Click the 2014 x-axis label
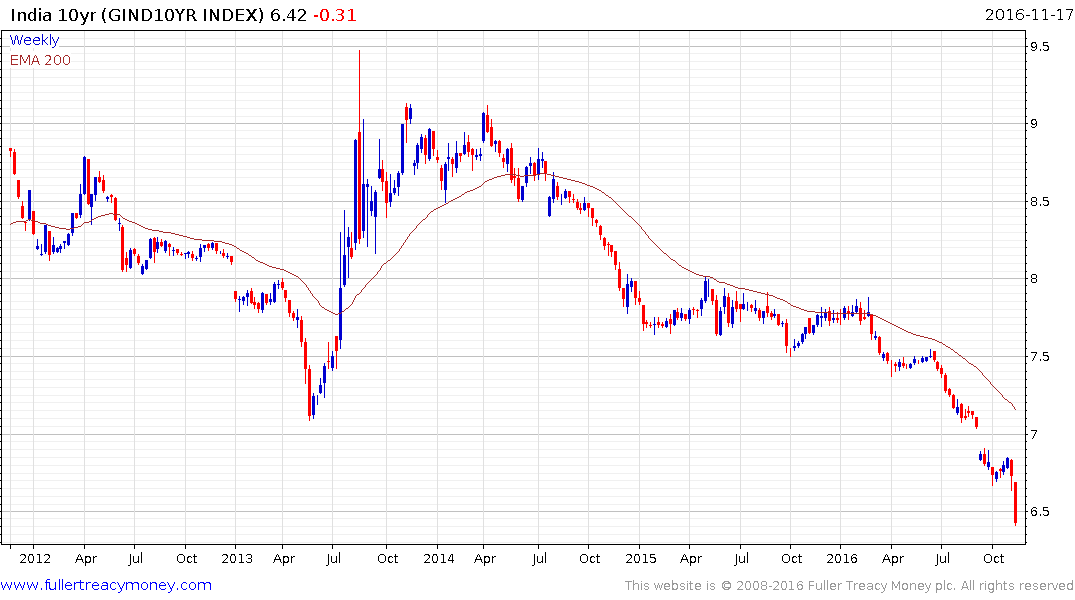The height and width of the screenshot is (600, 1075). 439,558
